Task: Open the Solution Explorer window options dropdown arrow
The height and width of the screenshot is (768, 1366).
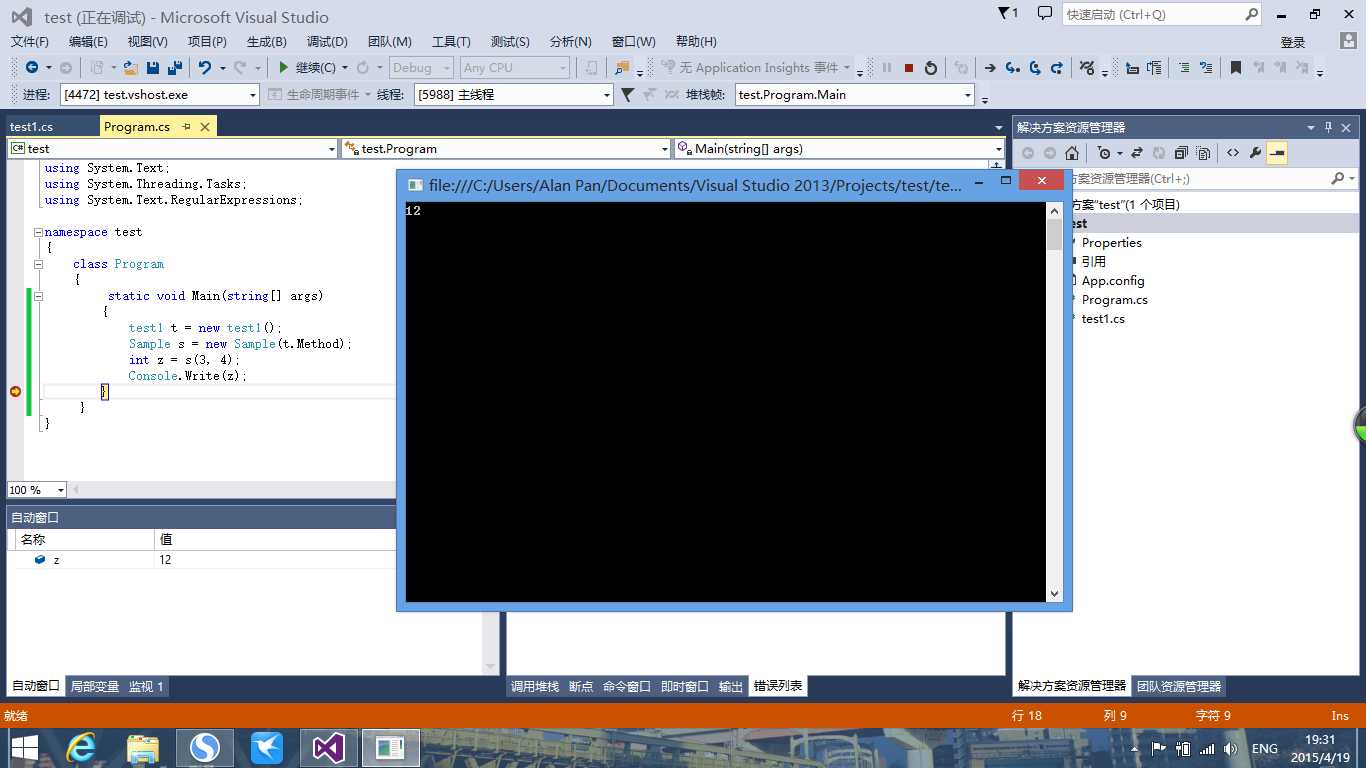Action: 1311,127
